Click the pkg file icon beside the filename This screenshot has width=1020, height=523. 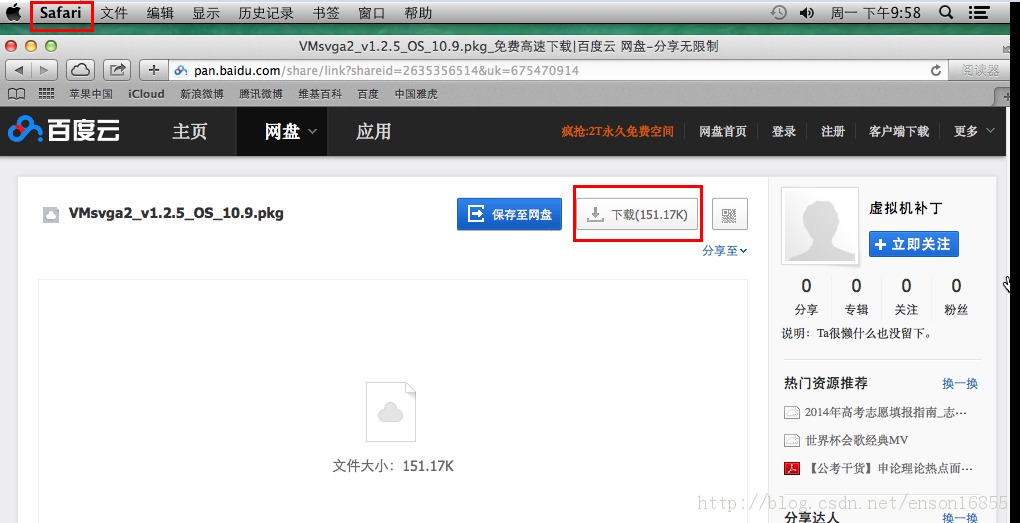pos(51,215)
